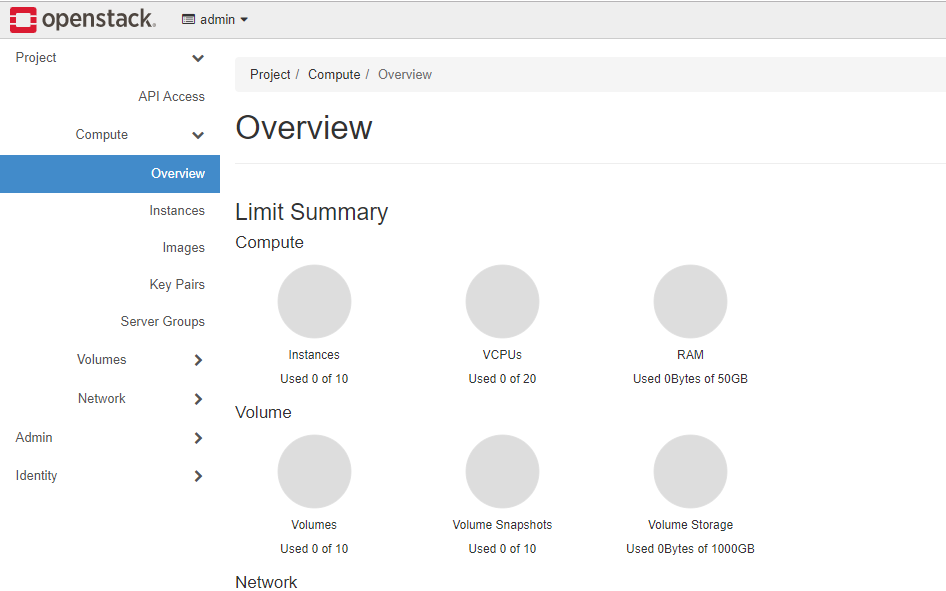Expand the Network section chevron
Image resolution: width=946 pixels, height=591 pixels.
click(x=198, y=399)
